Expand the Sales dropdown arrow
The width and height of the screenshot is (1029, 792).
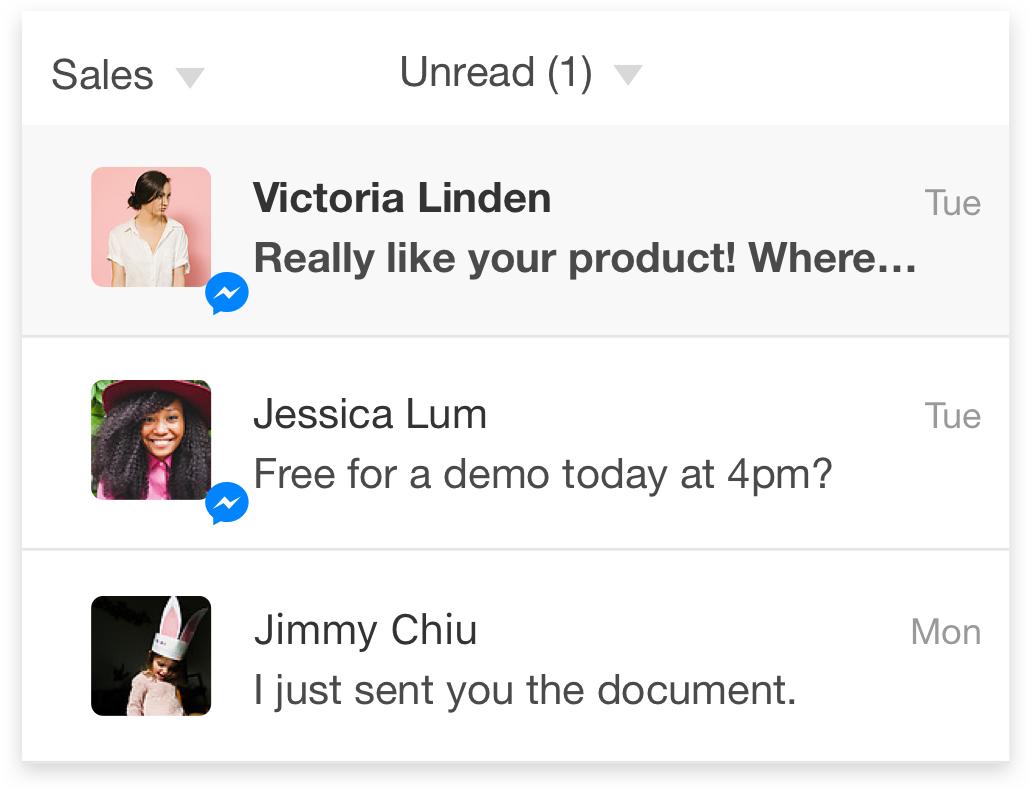(x=190, y=77)
